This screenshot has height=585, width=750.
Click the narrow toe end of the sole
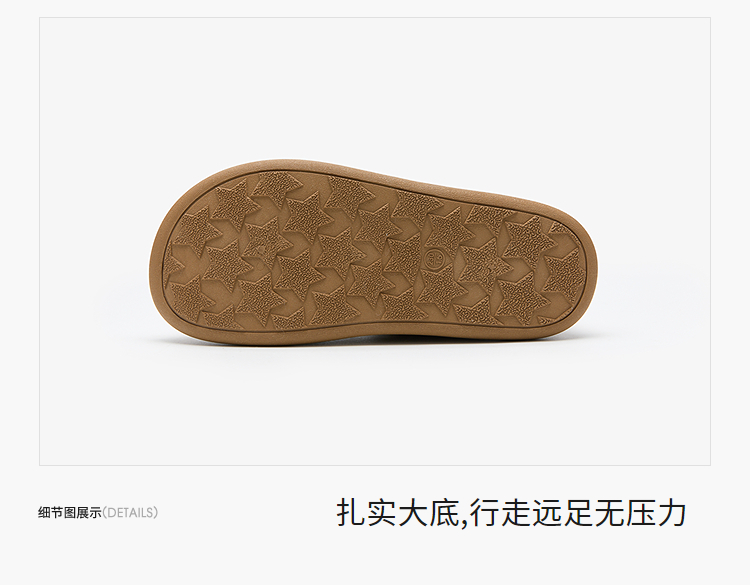coord(581,268)
